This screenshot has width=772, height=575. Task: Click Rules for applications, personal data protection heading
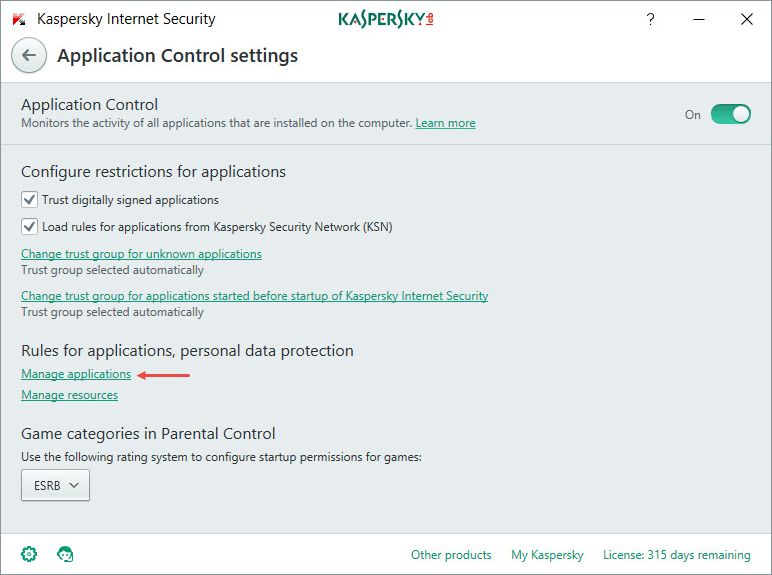click(187, 351)
